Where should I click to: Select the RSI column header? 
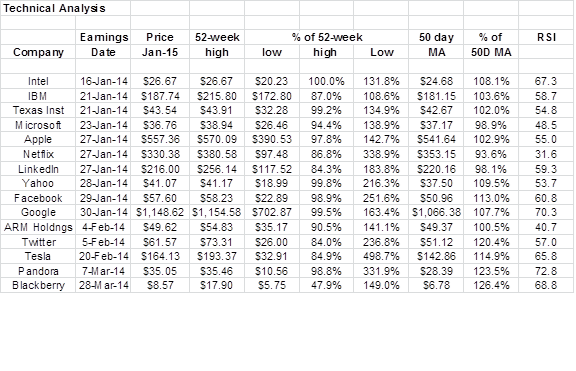[546, 37]
